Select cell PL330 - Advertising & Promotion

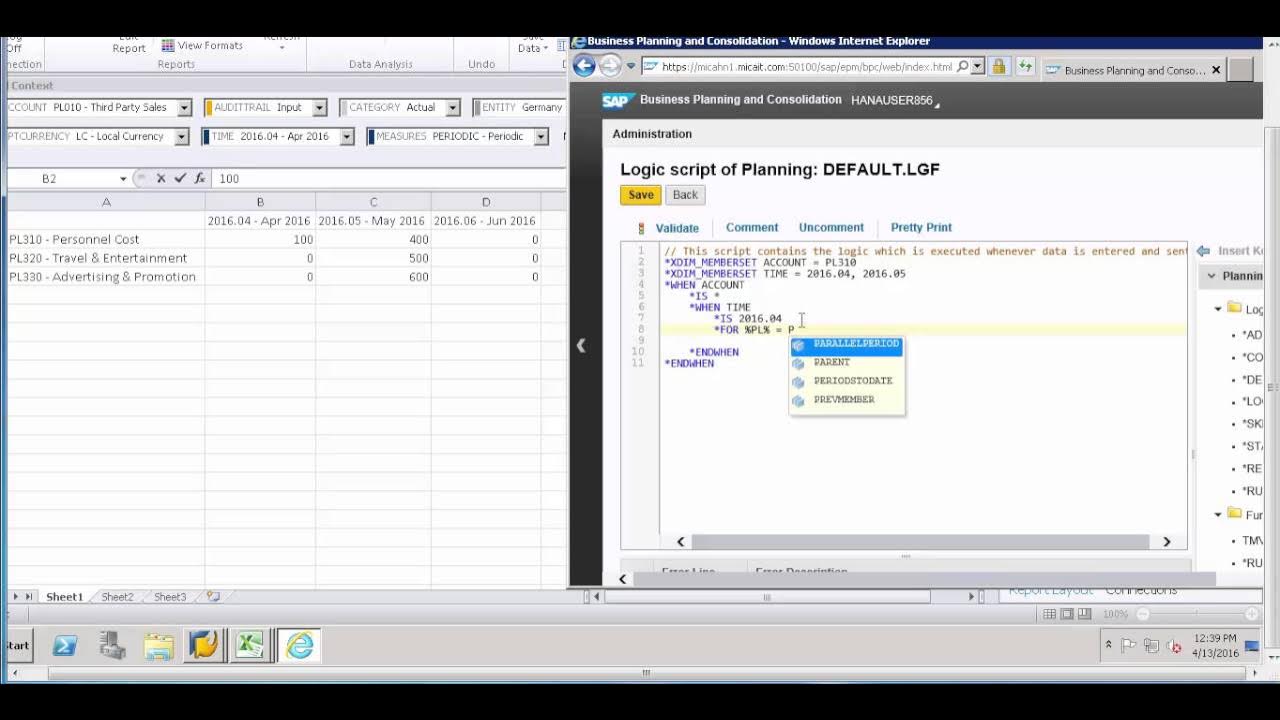[106, 277]
